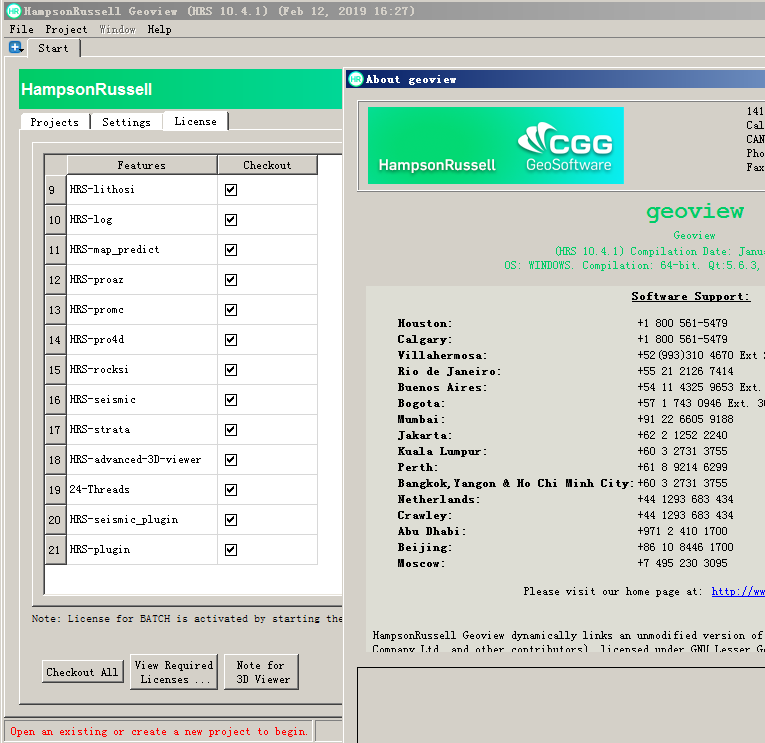Click Note for 3D Viewer button
Screen dimensions: 765x743
[261, 672]
